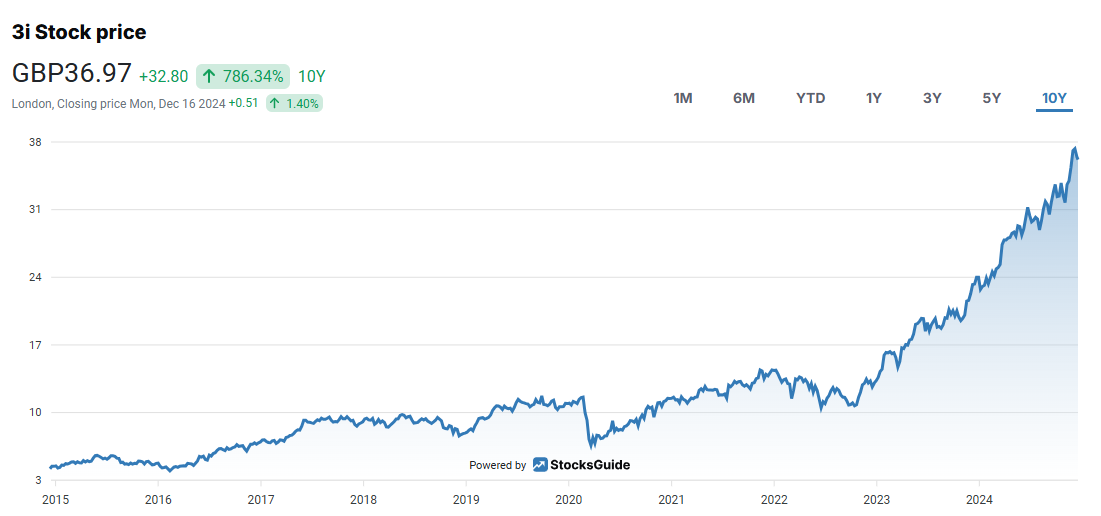This screenshot has width=1101, height=516.
Task: Click the +0.51 daily change value
Action: pos(243,103)
